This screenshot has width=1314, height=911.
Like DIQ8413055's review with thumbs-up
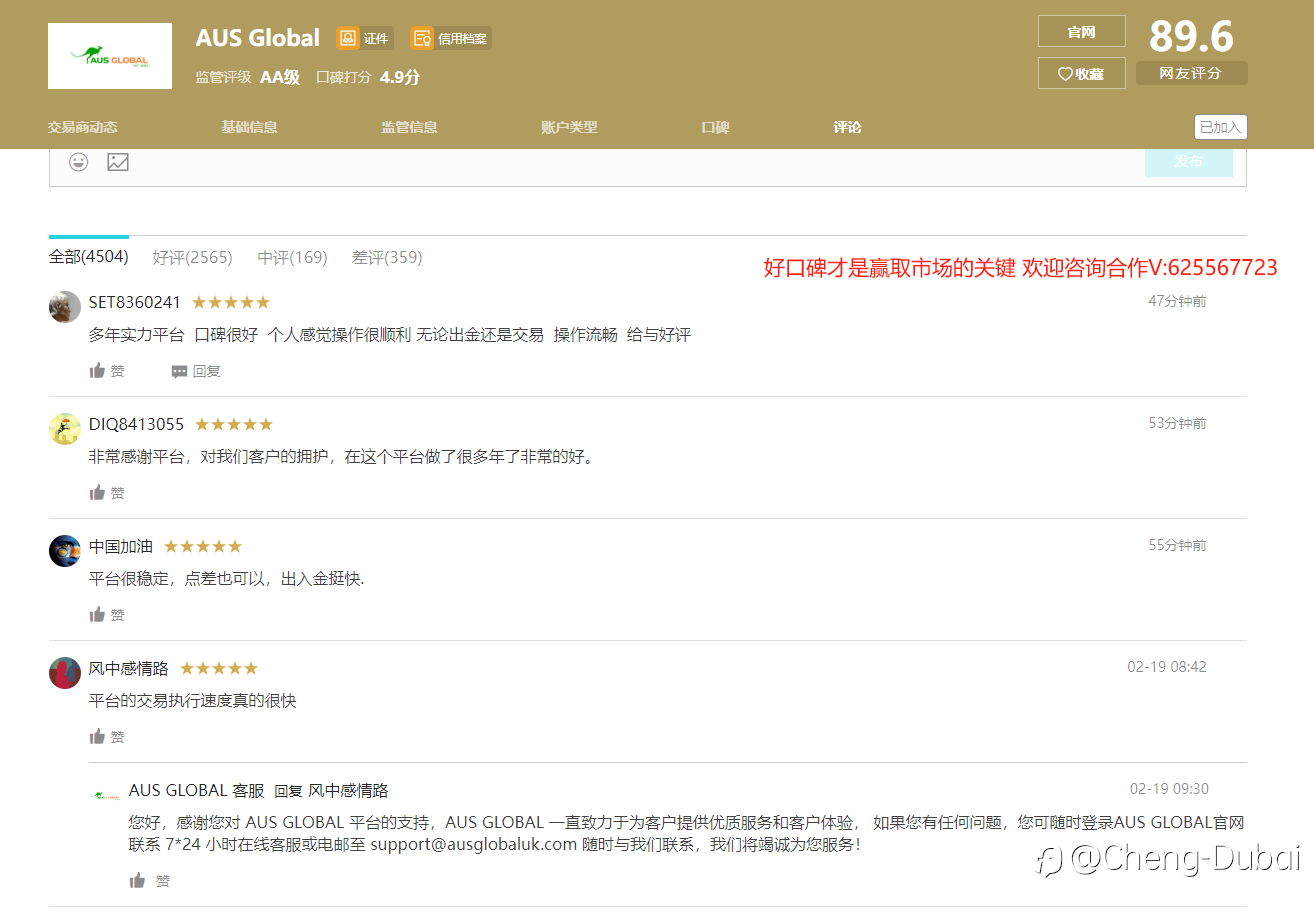tap(107, 493)
